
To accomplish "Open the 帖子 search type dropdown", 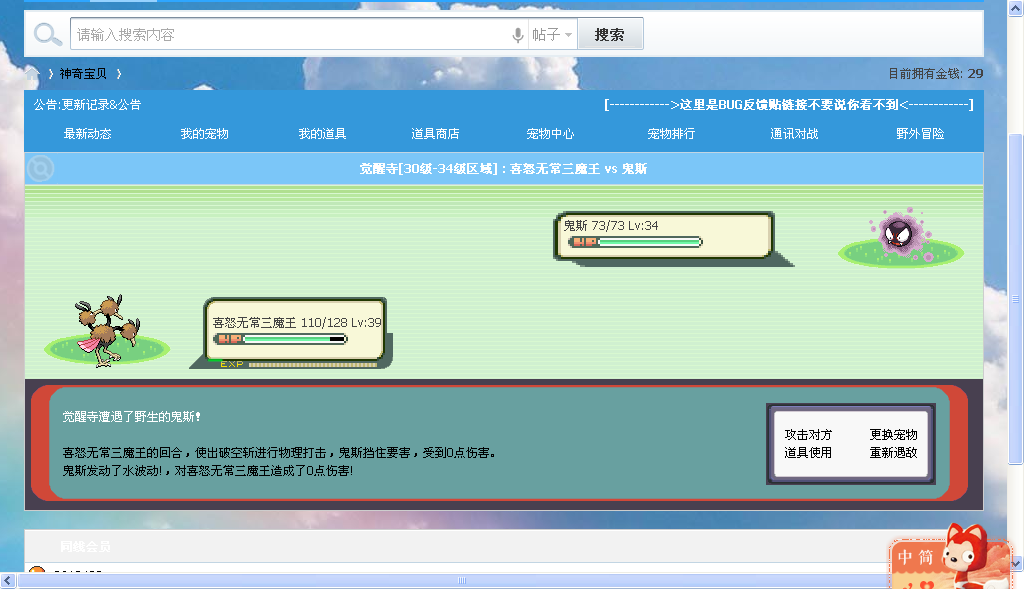I will point(552,35).
